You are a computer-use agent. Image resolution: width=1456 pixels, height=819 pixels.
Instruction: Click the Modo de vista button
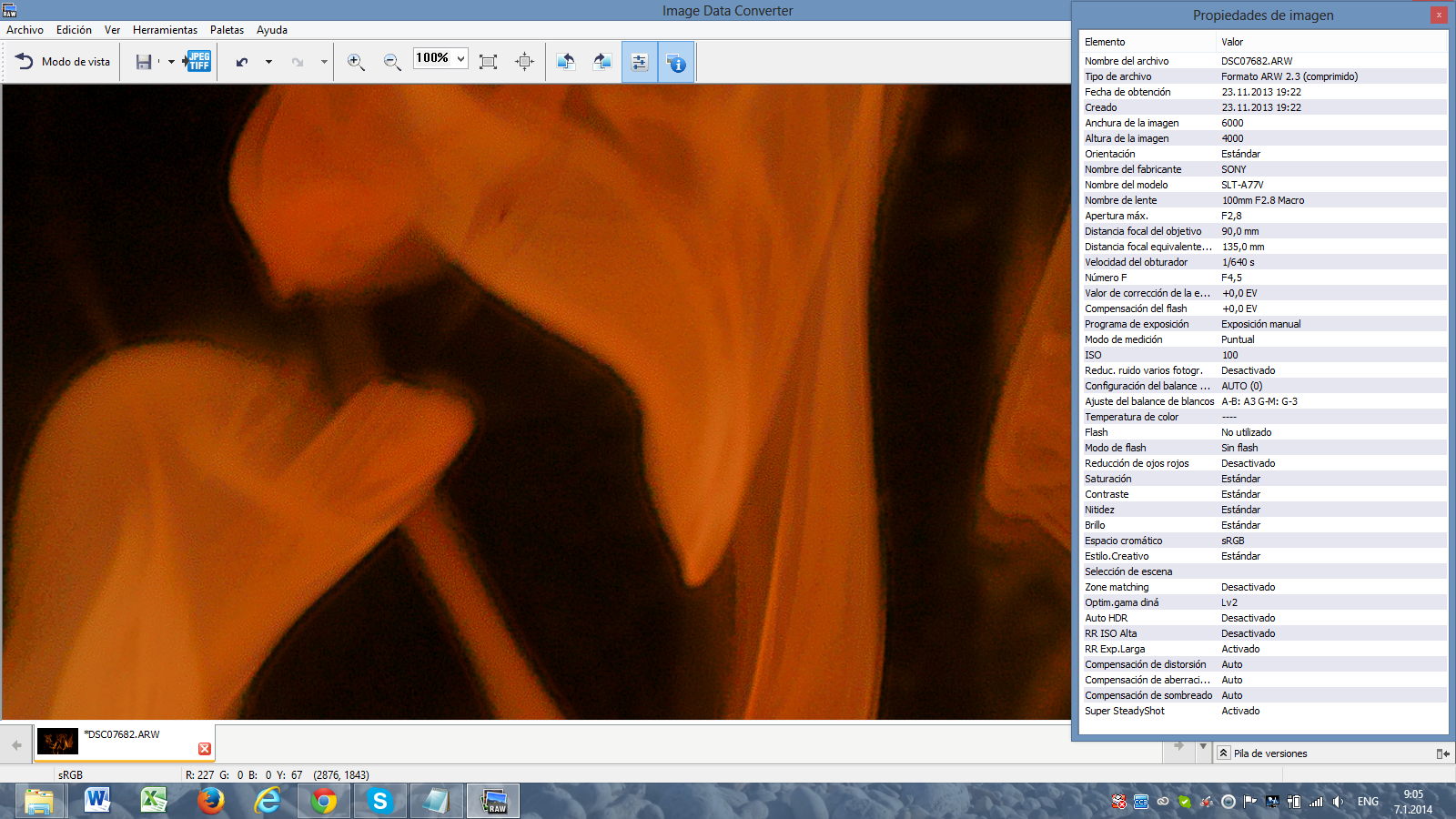[63, 62]
